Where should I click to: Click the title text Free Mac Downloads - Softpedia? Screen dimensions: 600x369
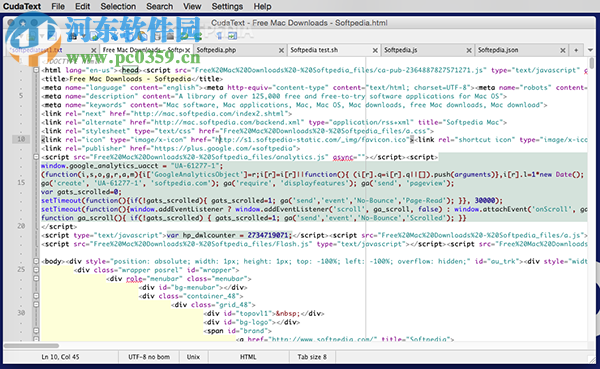click(130, 79)
